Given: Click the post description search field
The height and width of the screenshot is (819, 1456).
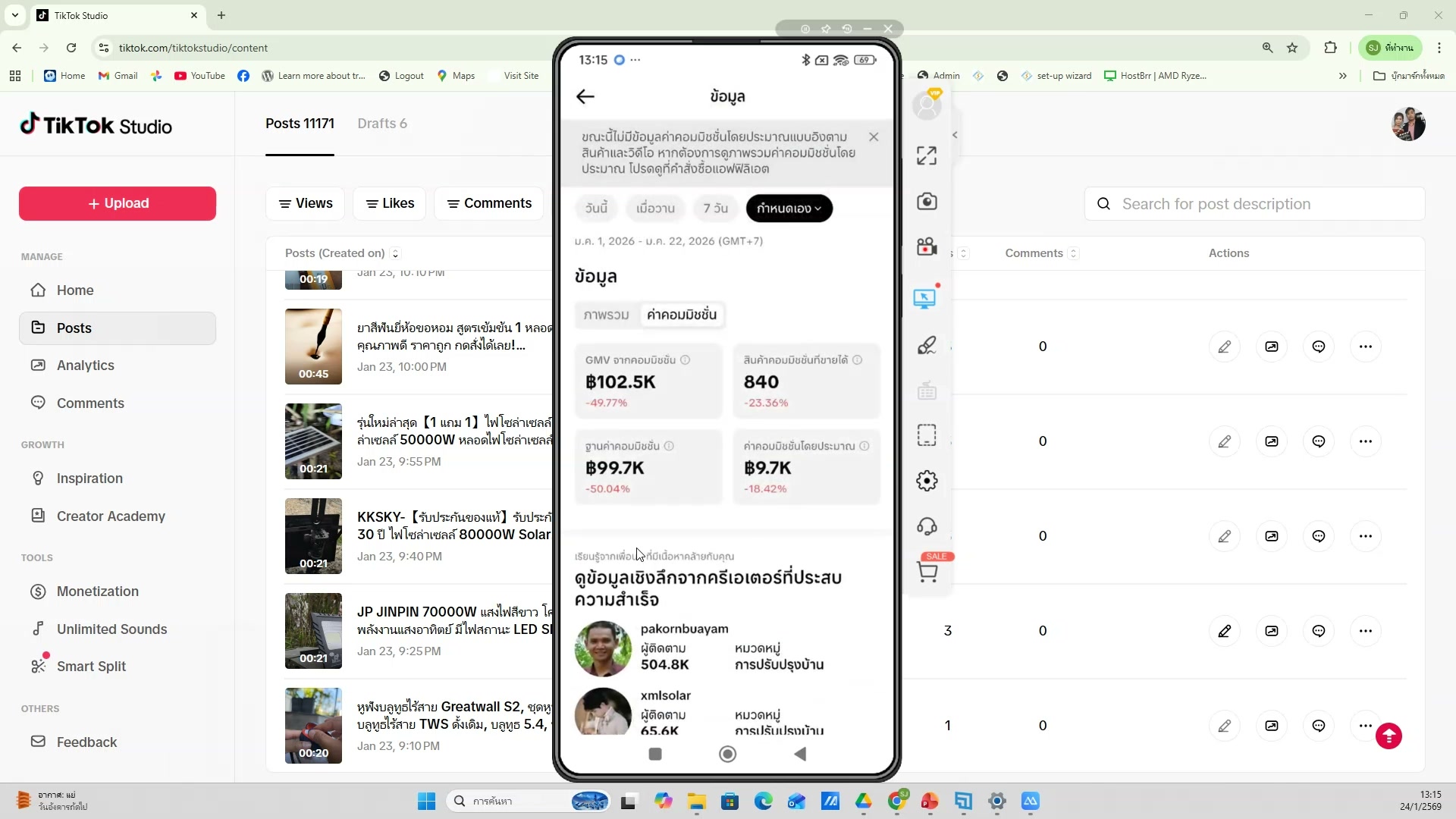Looking at the screenshot, I should [1254, 203].
